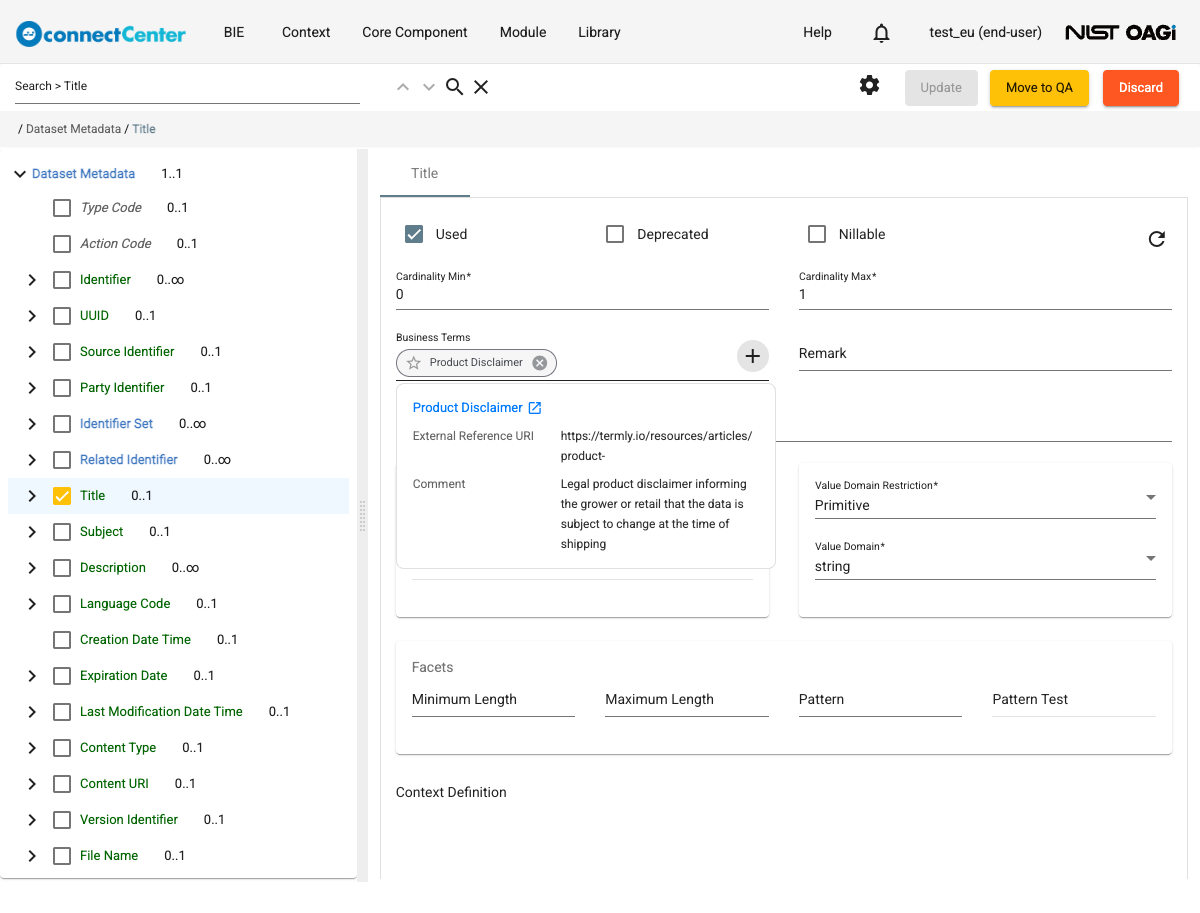Click the Pattern field
The height and width of the screenshot is (913, 1200).
(880, 700)
